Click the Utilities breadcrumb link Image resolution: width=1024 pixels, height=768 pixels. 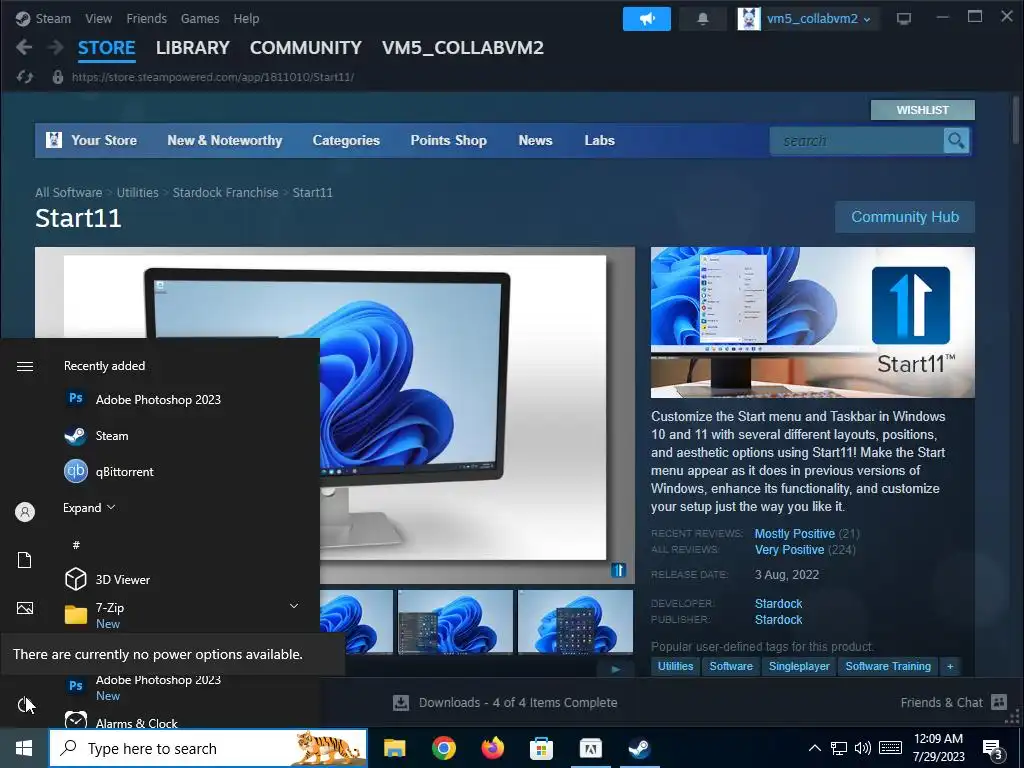[x=137, y=193]
